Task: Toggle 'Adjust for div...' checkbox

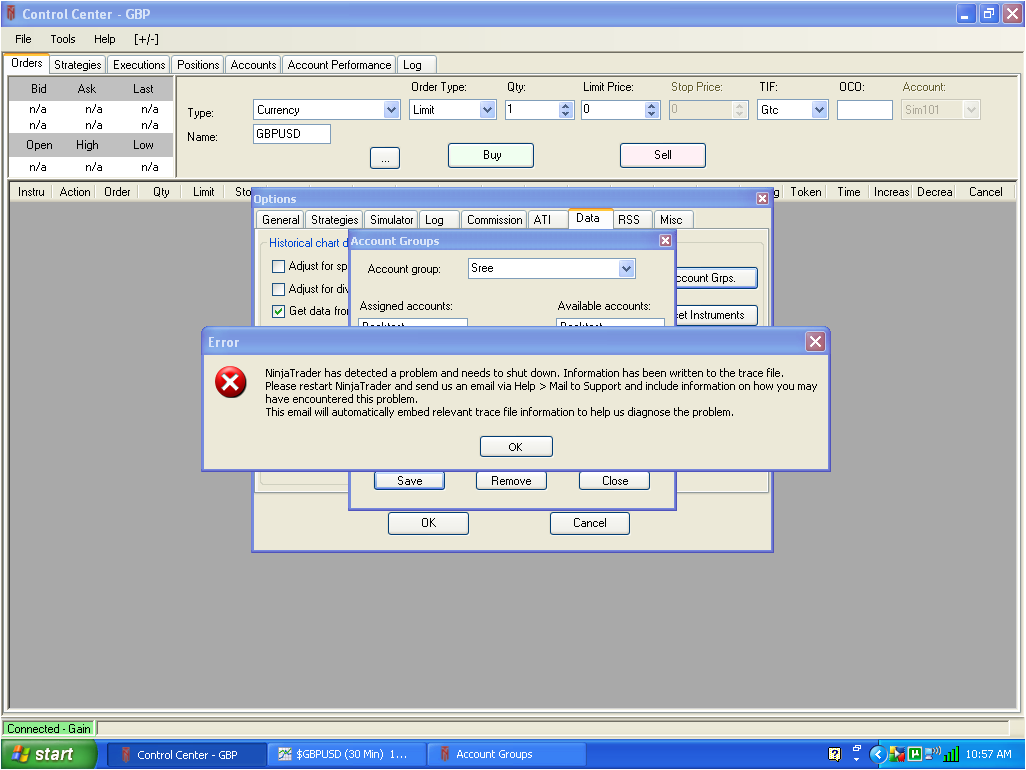Action: click(278, 289)
